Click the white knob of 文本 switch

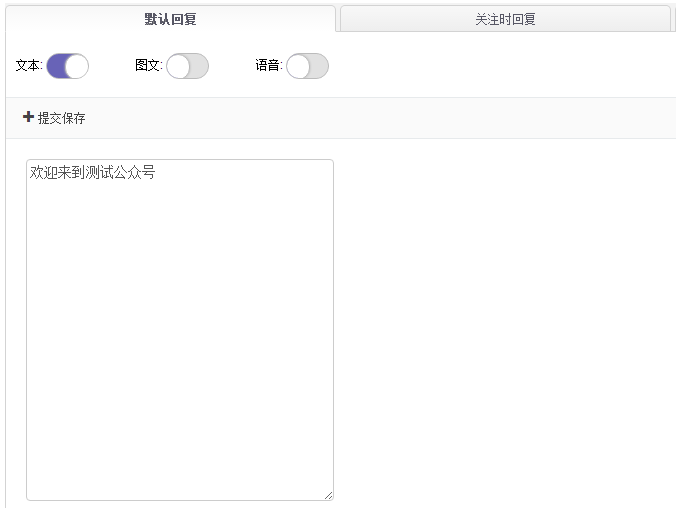pos(77,66)
